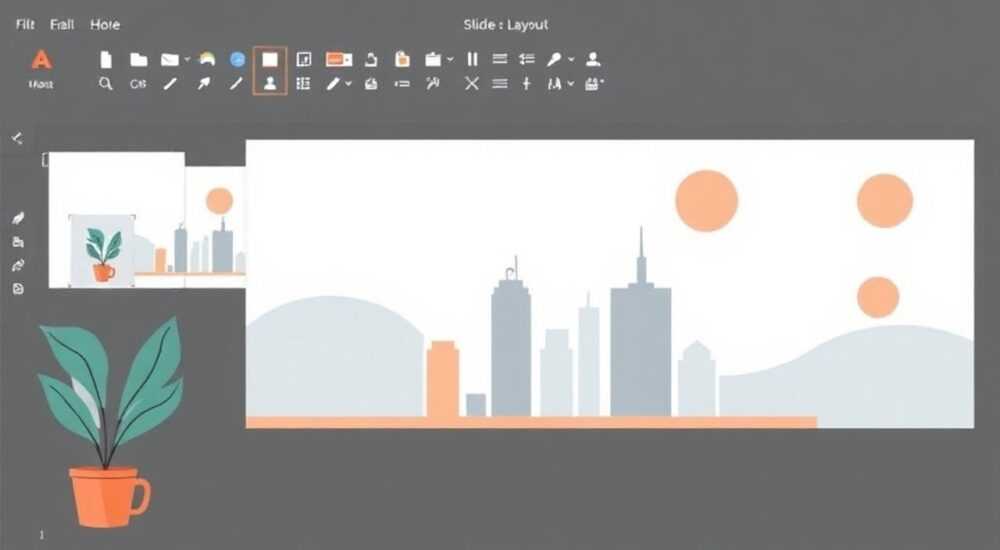Click the rainbow arch colored icon

click(x=207, y=59)
